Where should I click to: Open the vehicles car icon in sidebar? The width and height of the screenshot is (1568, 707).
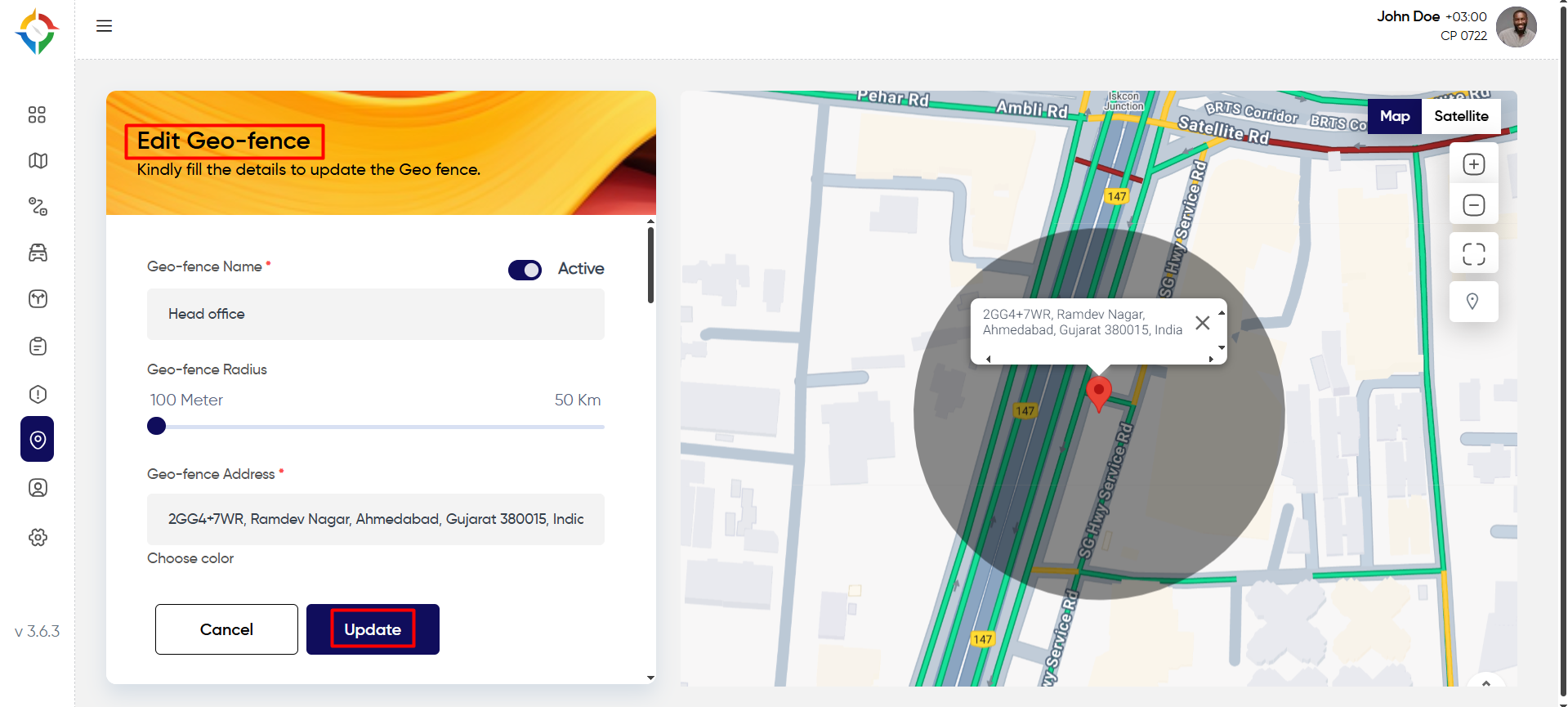pos(38,253)
